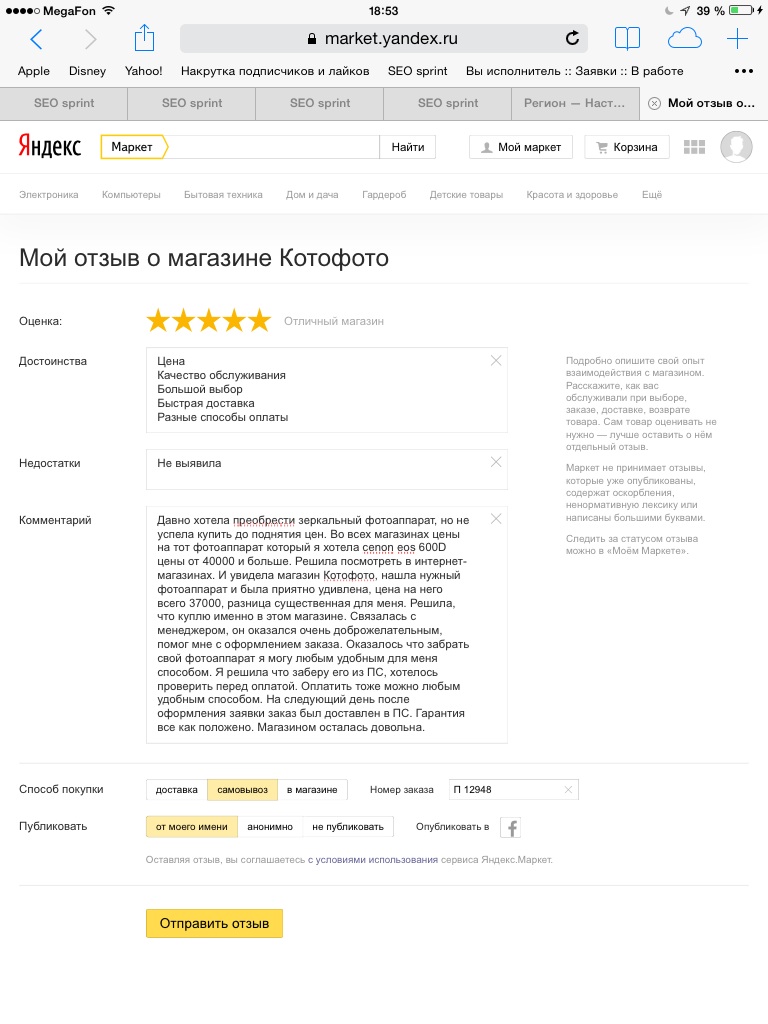Tap the Safari share icon
The width and height of the screenshot is (768, 1024).
tap(144, 39)
